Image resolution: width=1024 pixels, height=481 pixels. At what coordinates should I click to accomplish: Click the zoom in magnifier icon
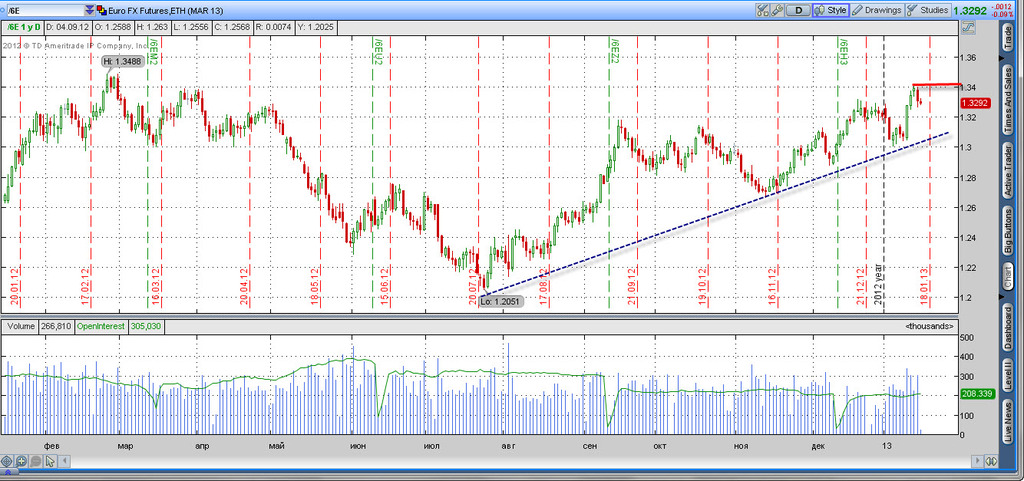[x=22, y=461]
